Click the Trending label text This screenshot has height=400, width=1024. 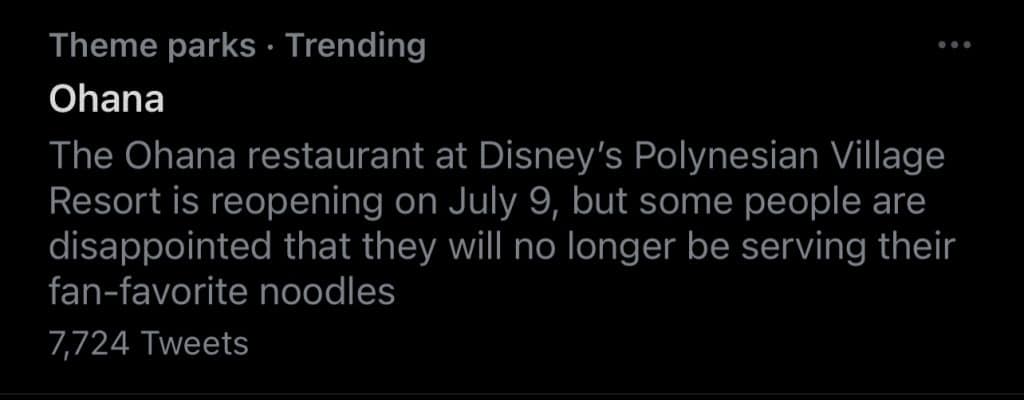click(356, 46)
